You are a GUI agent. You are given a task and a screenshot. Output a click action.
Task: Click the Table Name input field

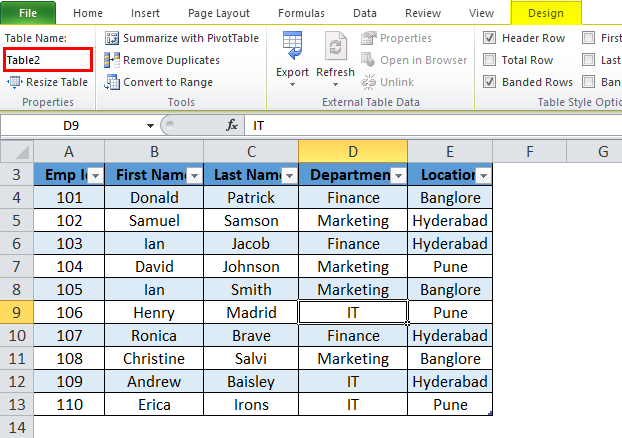(x=47, y=60)
